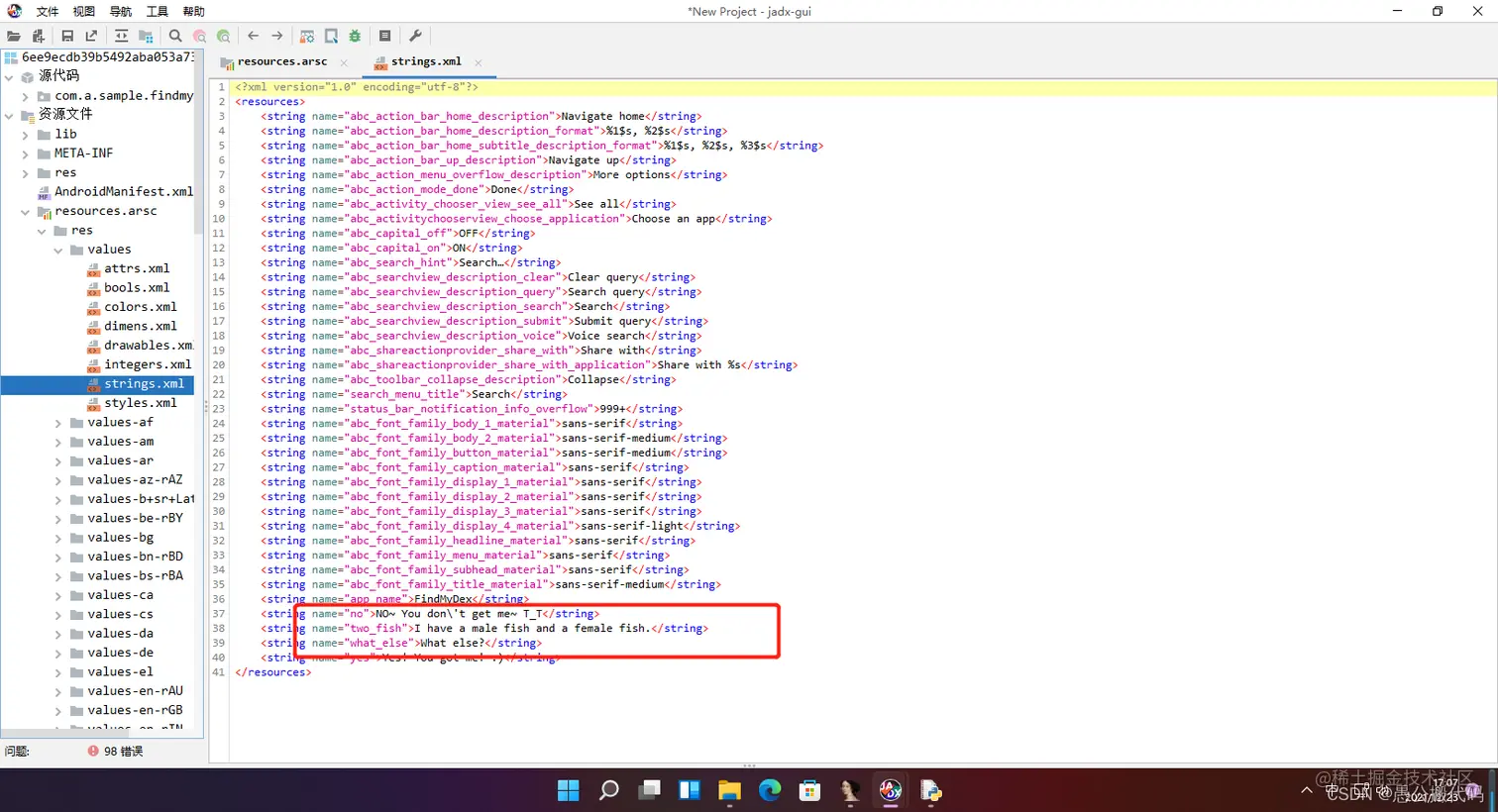Select AndroidManifest.xml in the tree
This screenshot has width=1498, height=812.
pos(123,191)
